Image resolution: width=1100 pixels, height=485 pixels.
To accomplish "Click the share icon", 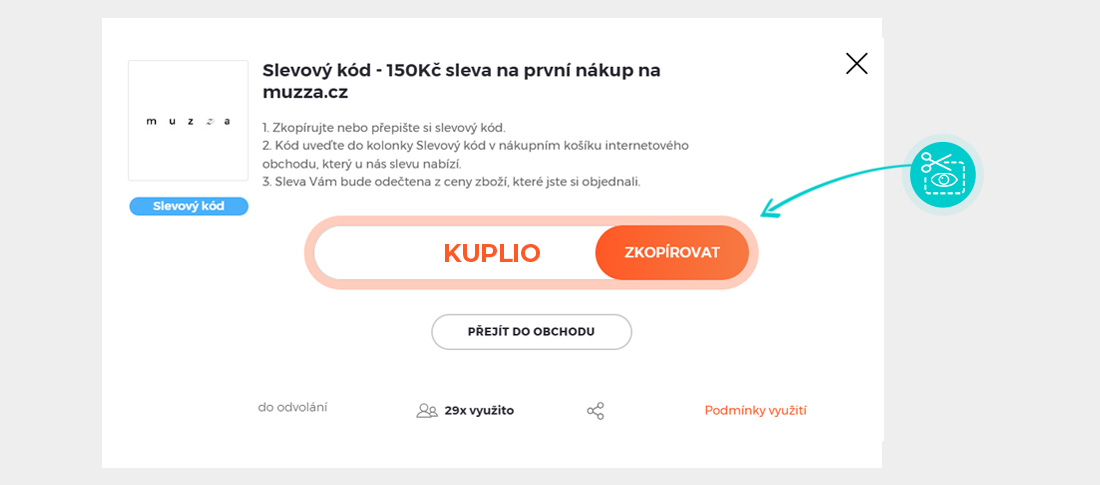I will (x=595, y=411).
